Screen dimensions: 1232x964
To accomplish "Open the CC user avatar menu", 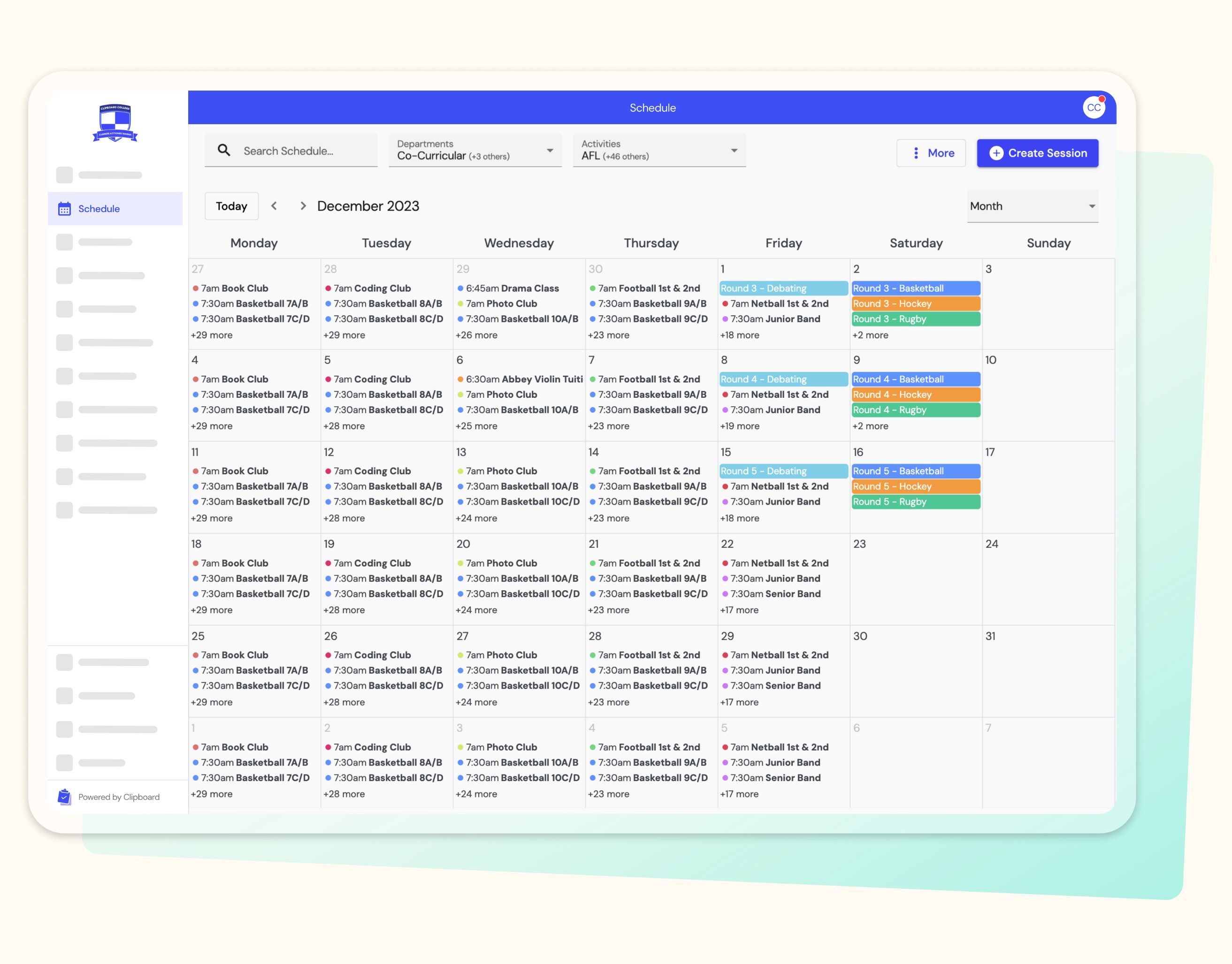I will point(1093,107).
